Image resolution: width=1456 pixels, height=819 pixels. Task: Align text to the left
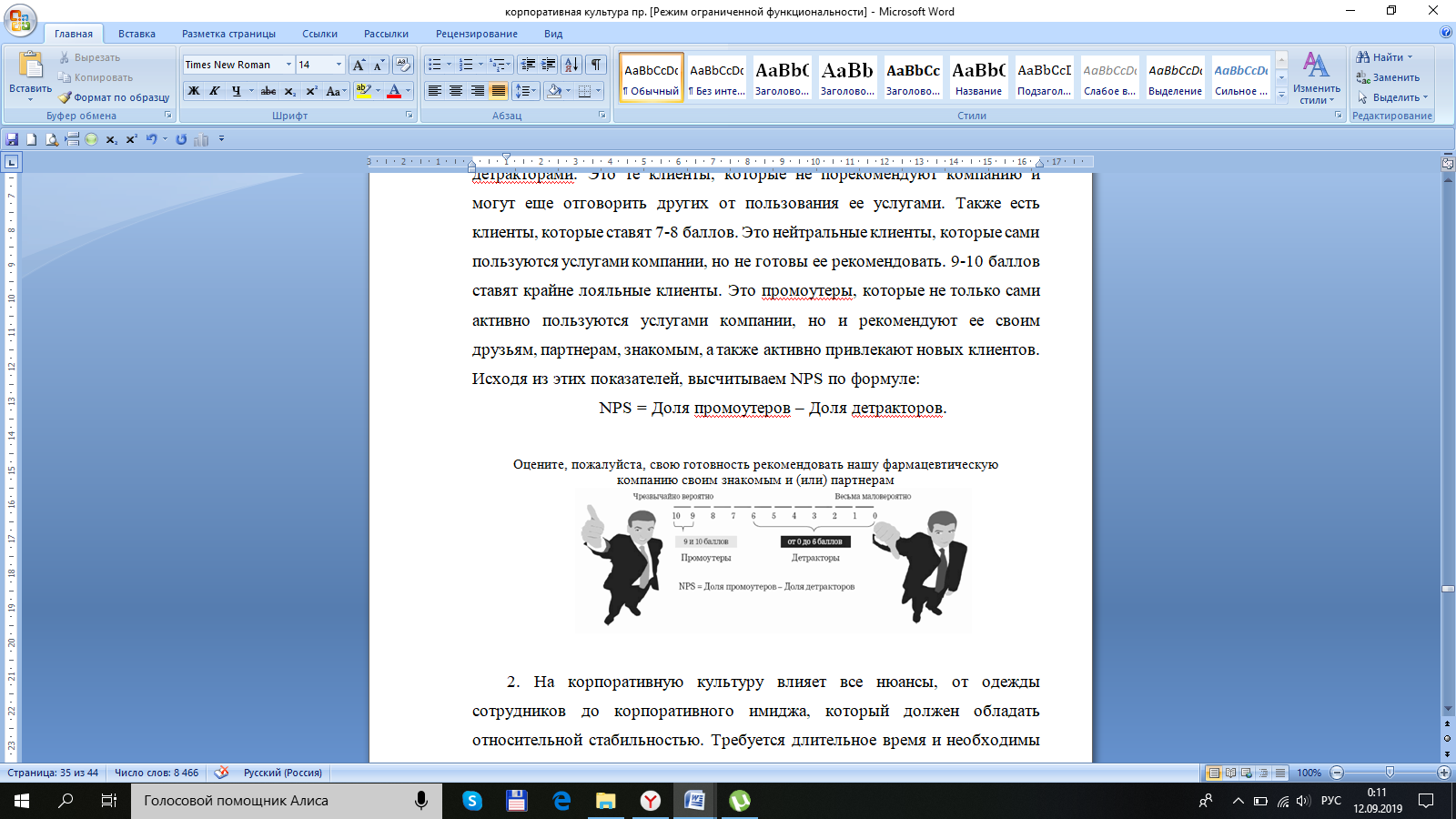(435, 91)
